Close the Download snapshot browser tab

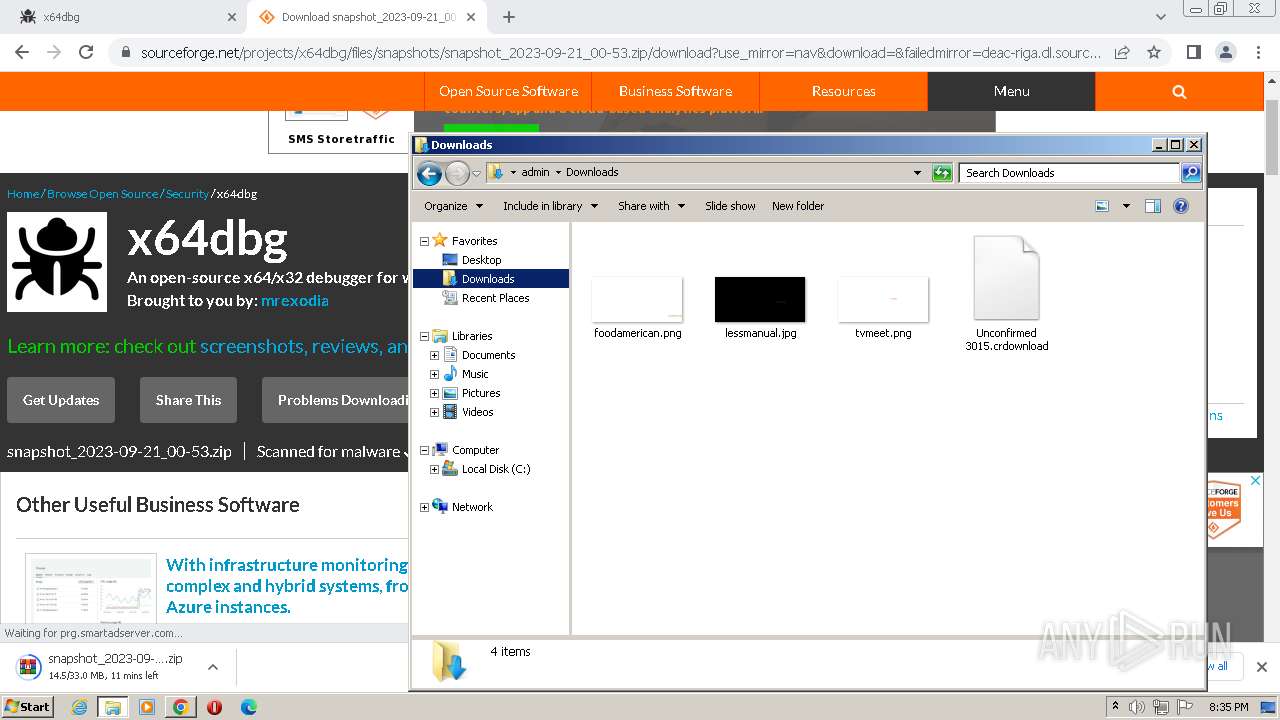(x=471, y=17)
